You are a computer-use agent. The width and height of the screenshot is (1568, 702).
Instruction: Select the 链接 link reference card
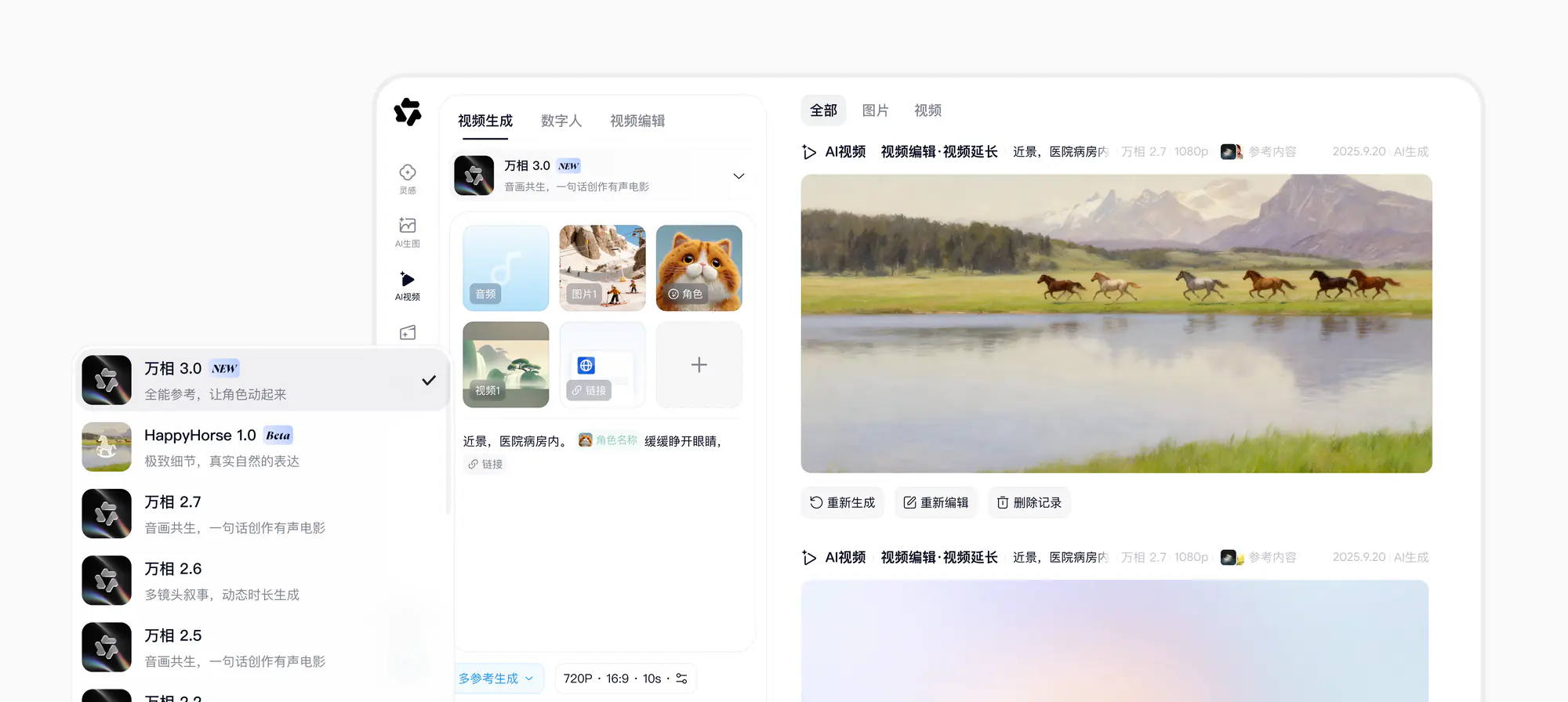pos(602,364)
